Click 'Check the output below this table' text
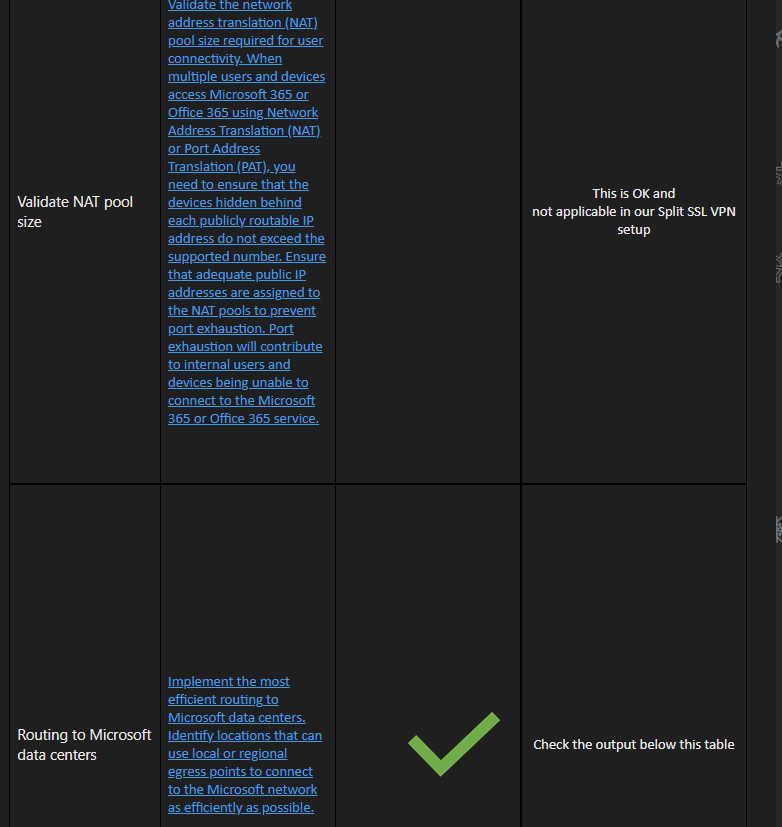Image resolution: width=782 pixels, height=827 pixels. coord(633,744)
